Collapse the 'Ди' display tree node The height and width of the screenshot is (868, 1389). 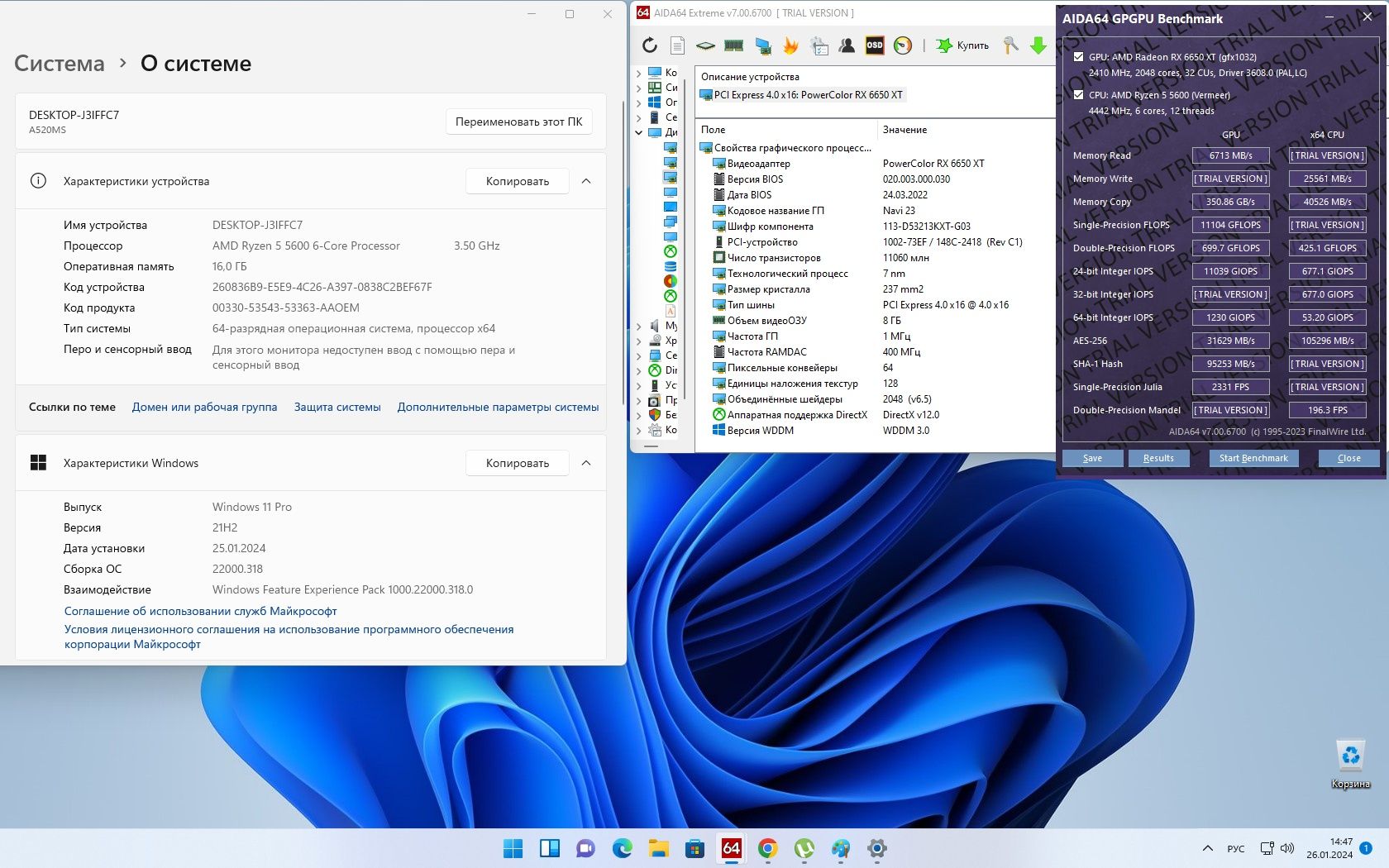pos(638,132)
